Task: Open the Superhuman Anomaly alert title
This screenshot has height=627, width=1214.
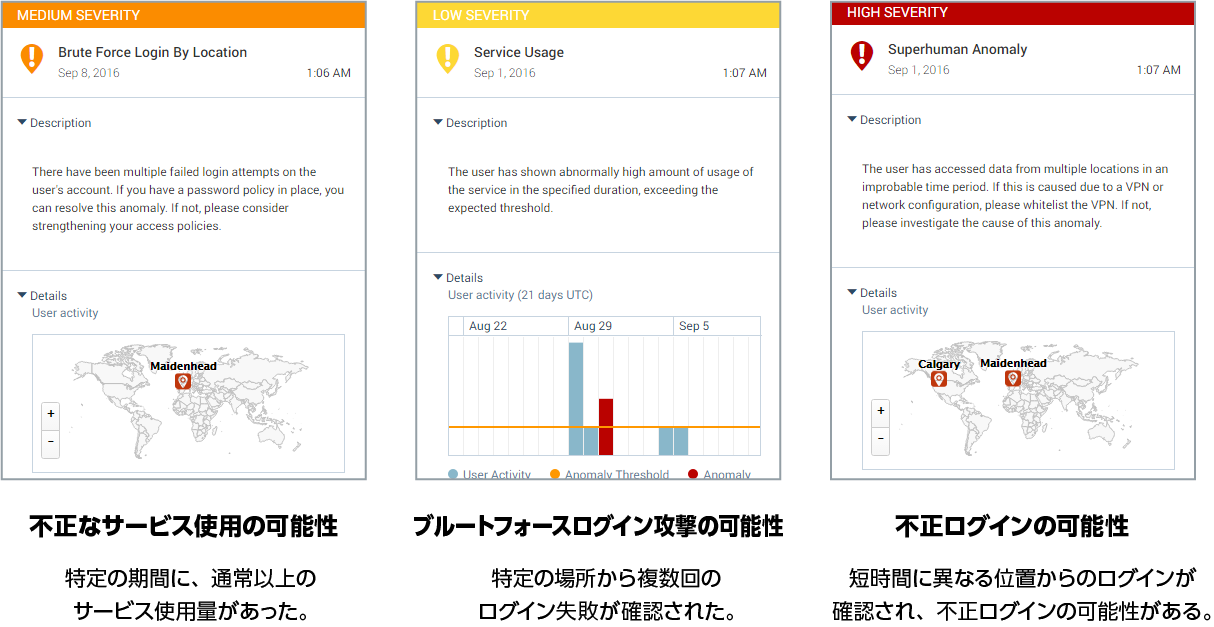Action: tap(957, 49)
